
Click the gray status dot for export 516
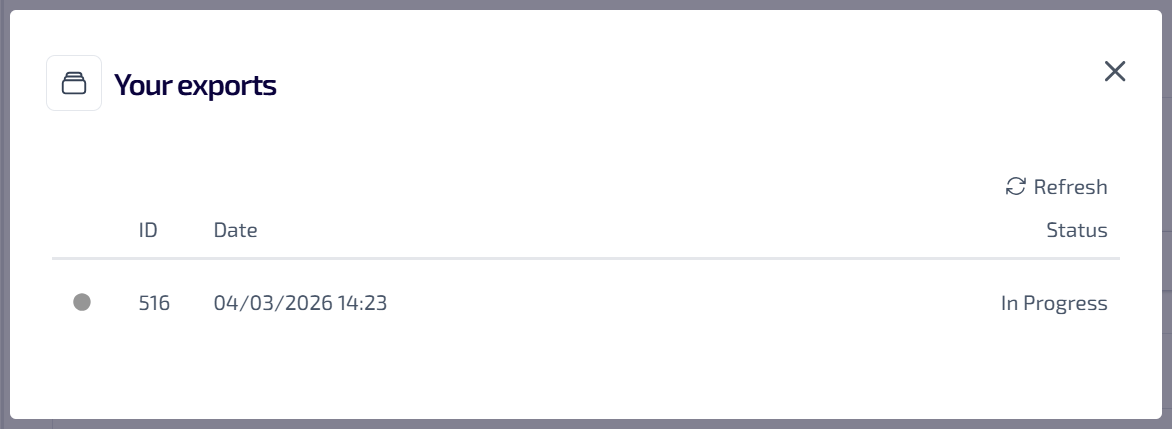coord(82,302)
